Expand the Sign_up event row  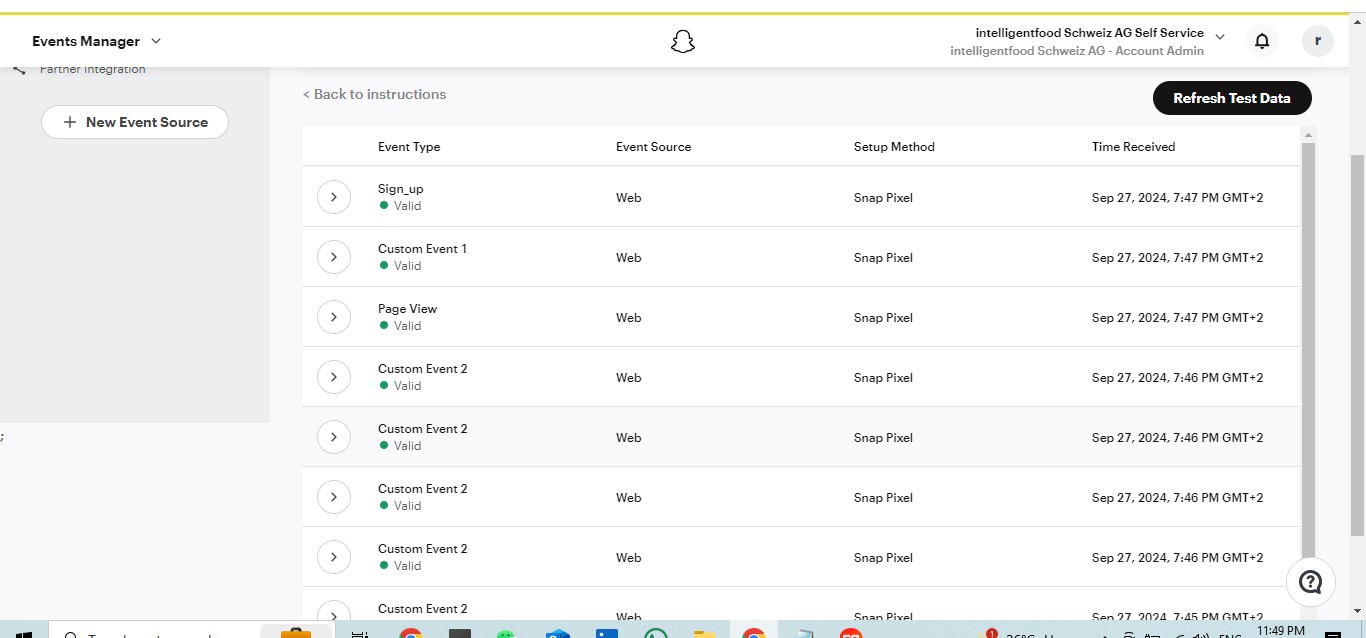tap(334, 197)
